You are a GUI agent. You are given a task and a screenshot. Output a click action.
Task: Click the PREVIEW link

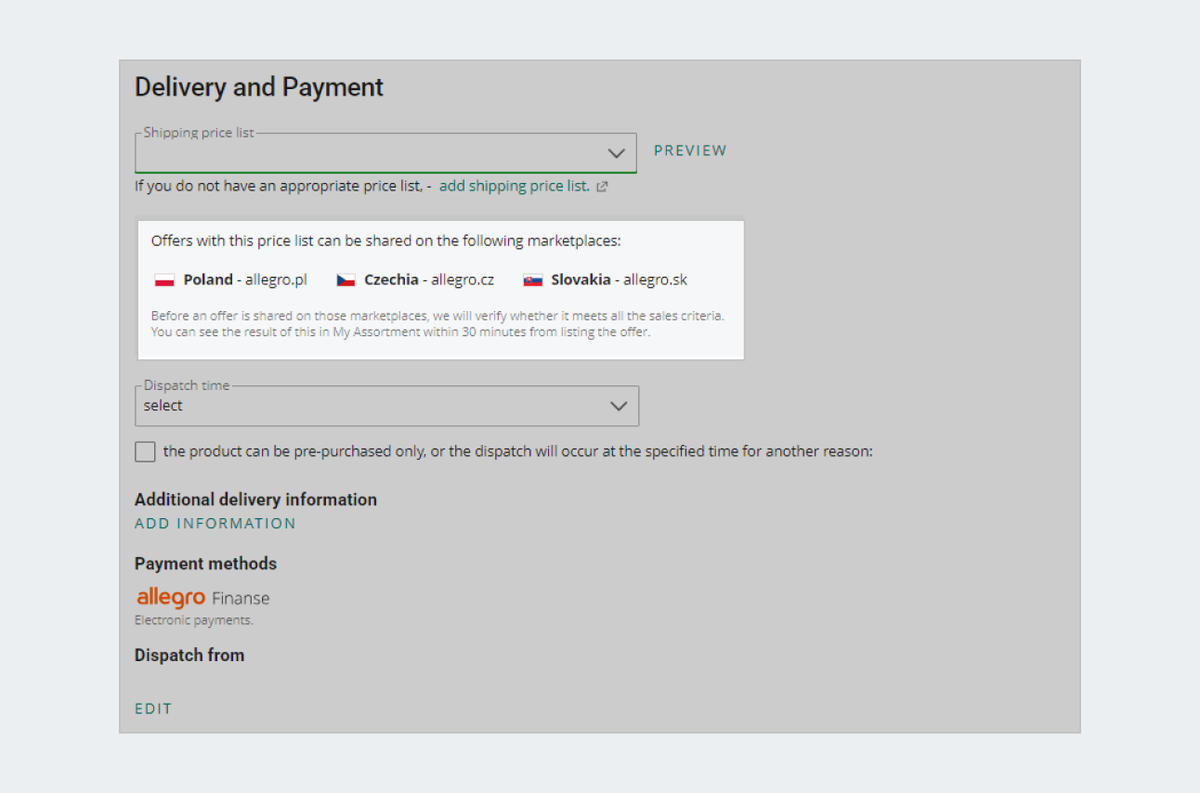(x=690, y=151)
